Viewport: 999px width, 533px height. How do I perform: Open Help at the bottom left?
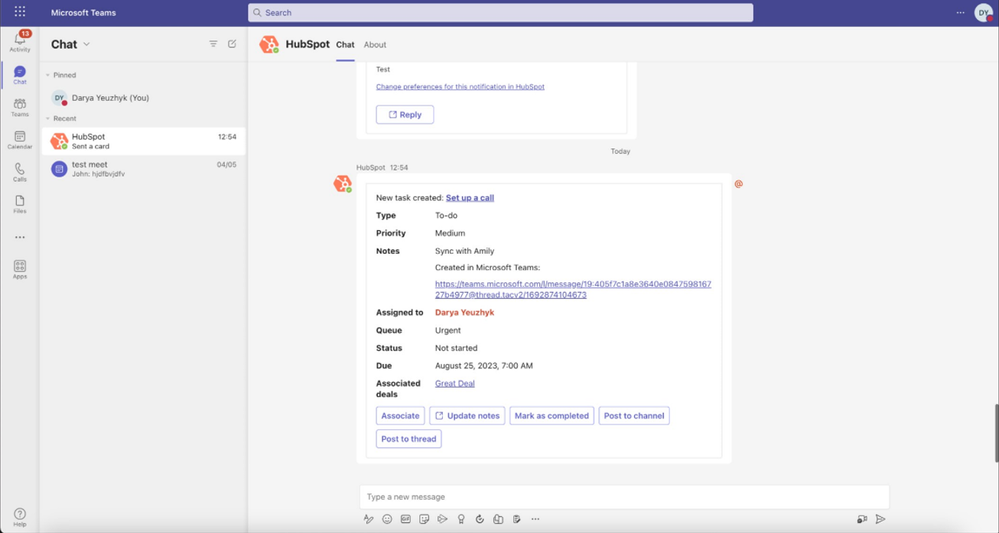coord(20,517)
